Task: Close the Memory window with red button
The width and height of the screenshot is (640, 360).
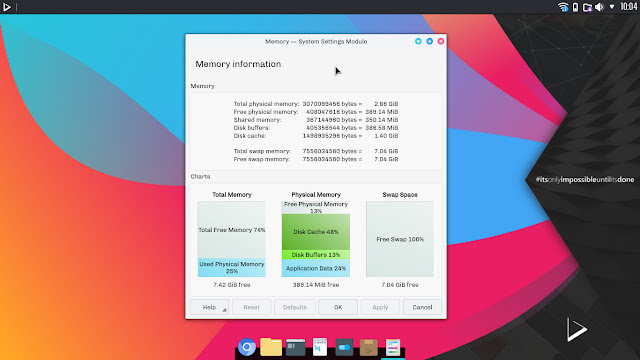Action: tap(441, 41)
